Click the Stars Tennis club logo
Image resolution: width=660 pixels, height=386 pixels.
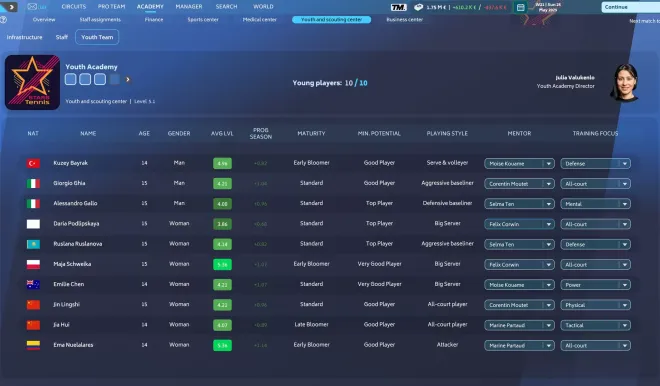(x=32, y=83)
